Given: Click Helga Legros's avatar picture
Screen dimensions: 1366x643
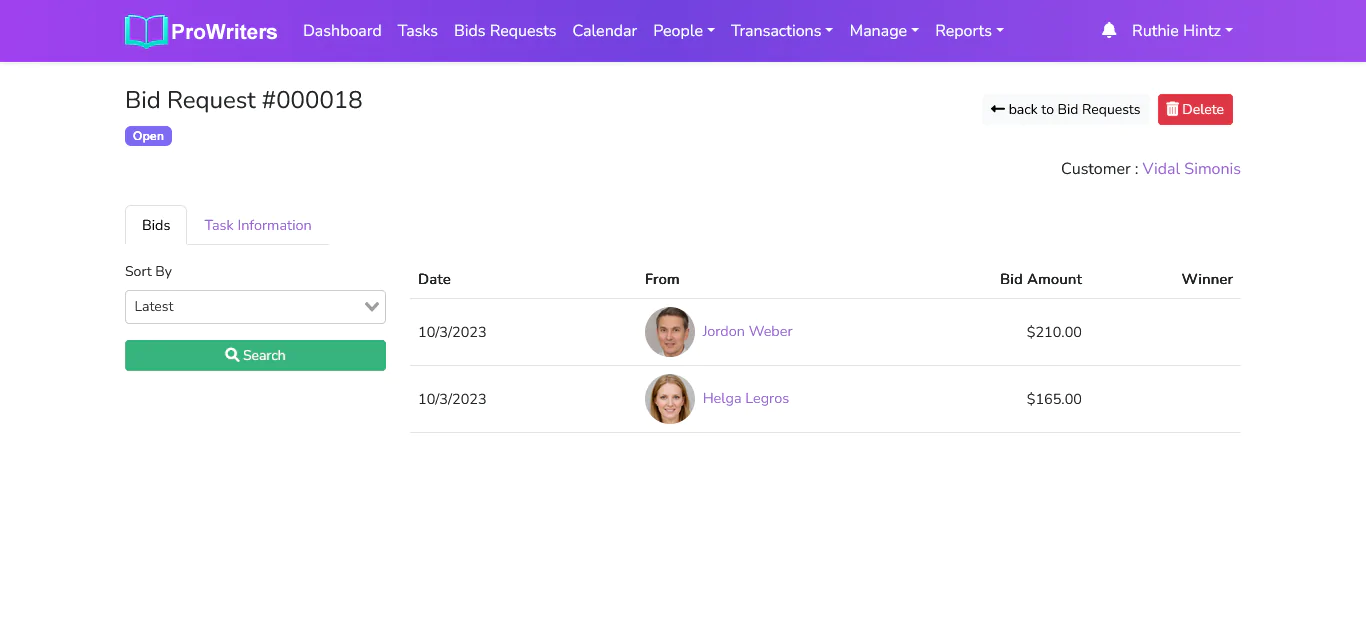Looking at the screenshot, I should click(x=669, y=399).
